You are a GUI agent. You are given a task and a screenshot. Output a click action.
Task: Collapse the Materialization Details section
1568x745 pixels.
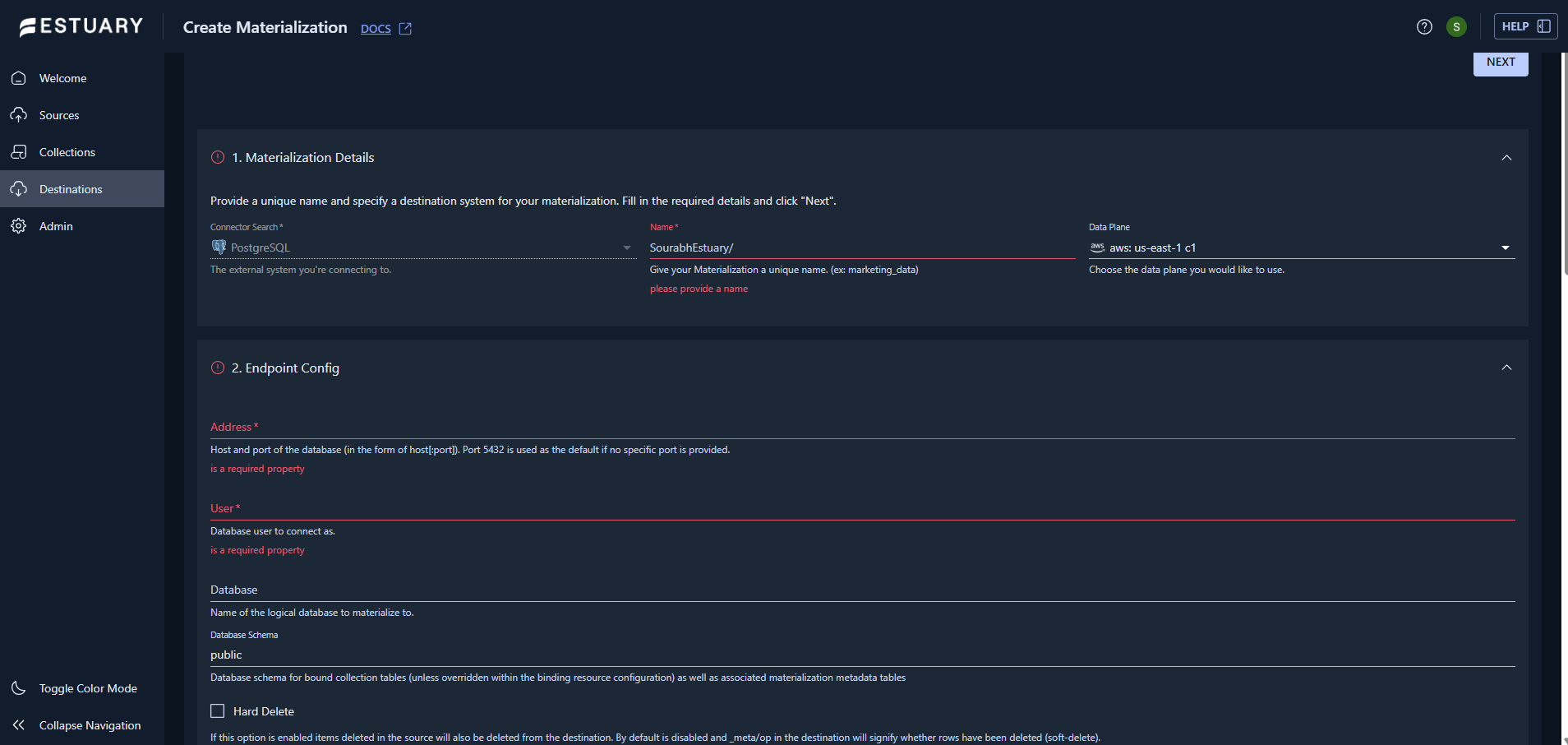pyautogui.click(x=1506, y=158)
